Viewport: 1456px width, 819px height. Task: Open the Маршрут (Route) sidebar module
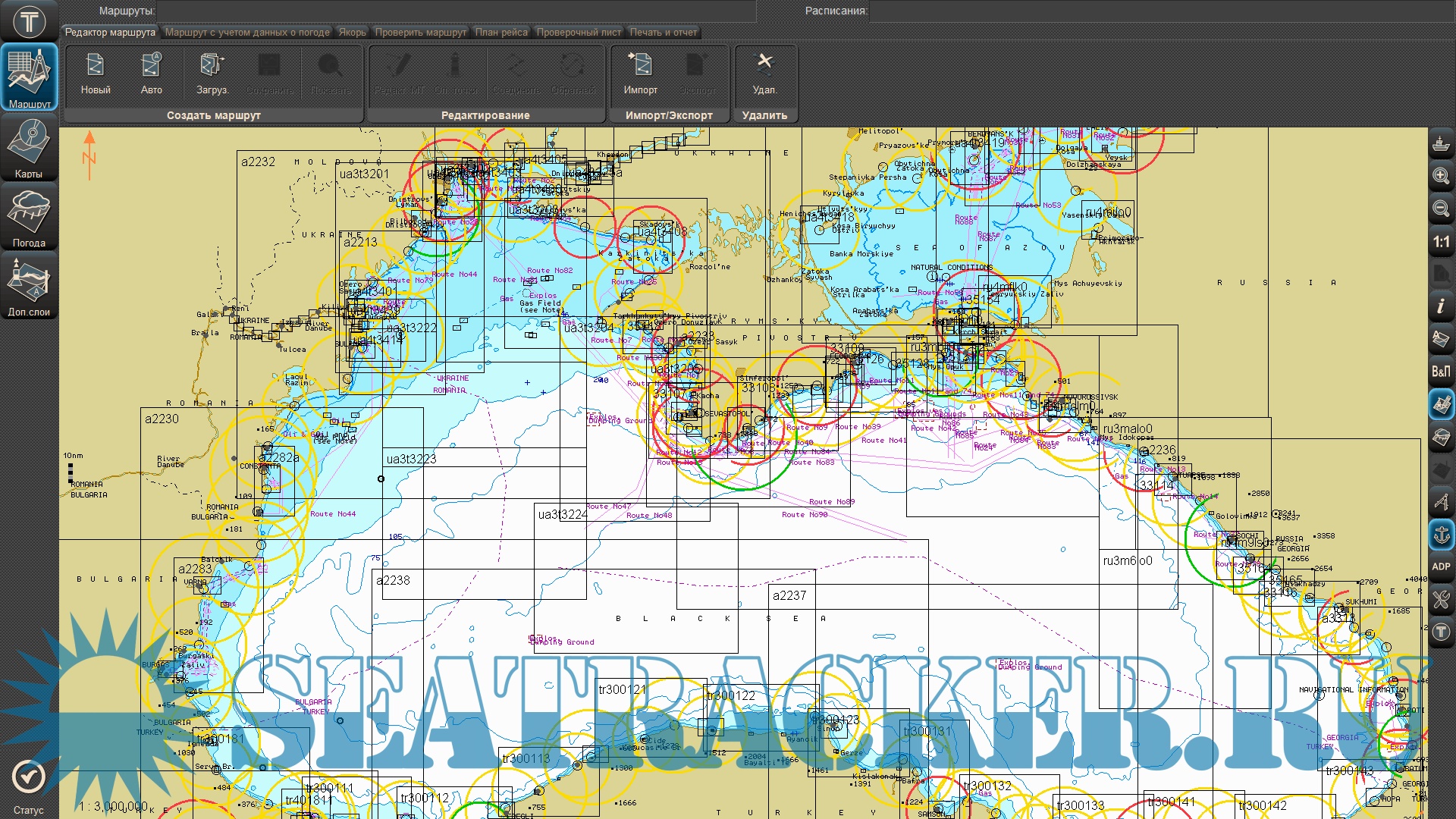click(x=29, y=77)
